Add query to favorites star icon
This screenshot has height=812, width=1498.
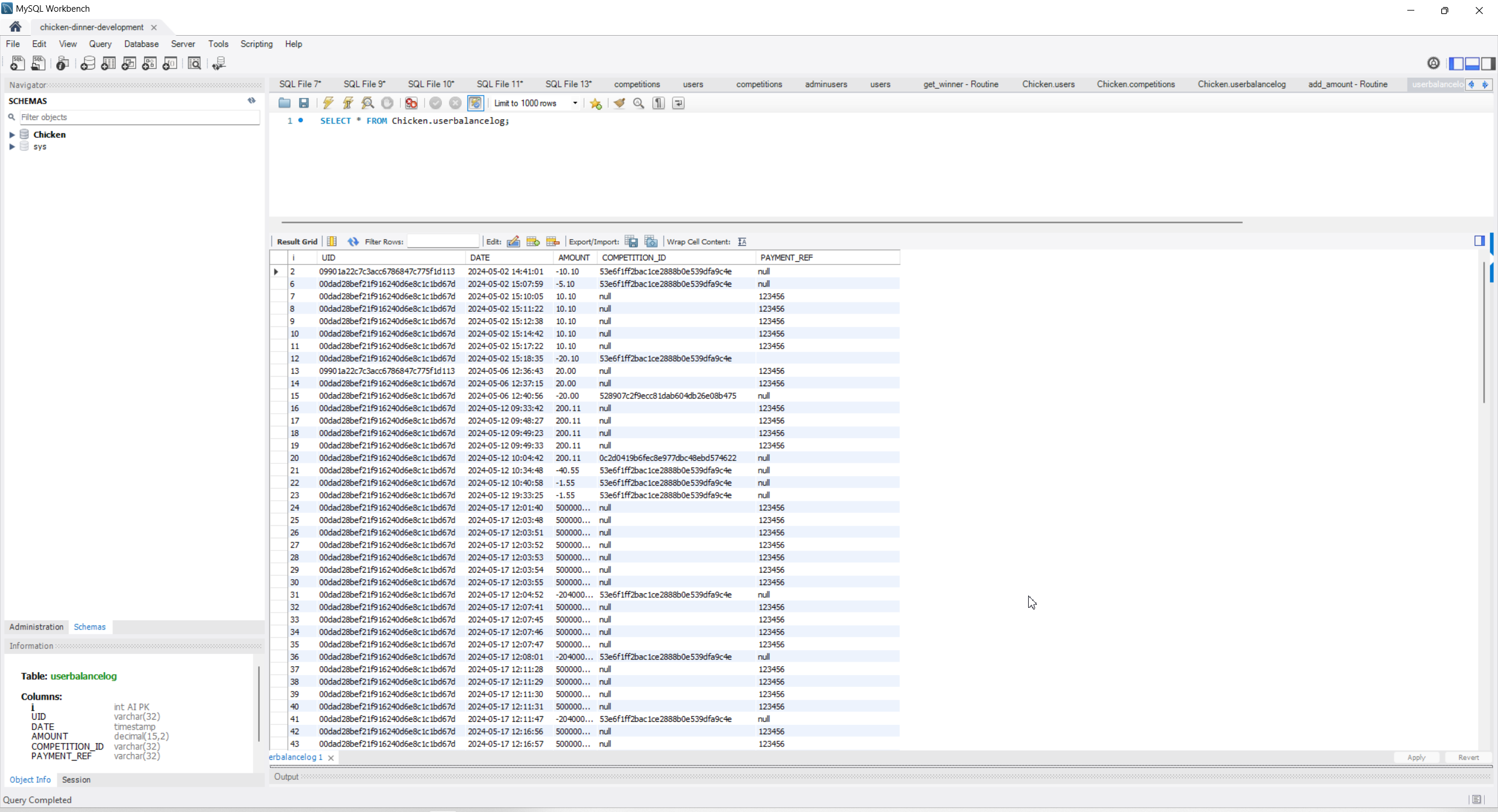click(596, 104)
